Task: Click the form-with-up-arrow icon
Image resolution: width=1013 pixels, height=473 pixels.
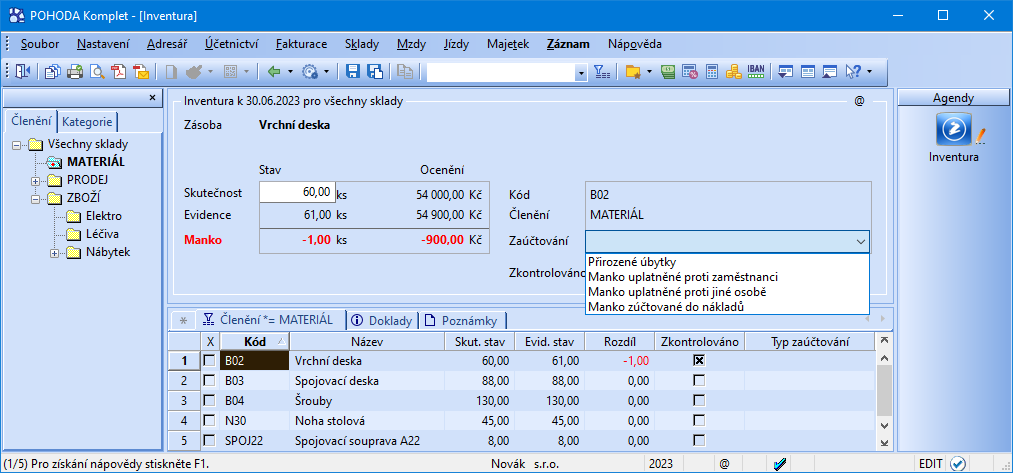Action: 830,72
